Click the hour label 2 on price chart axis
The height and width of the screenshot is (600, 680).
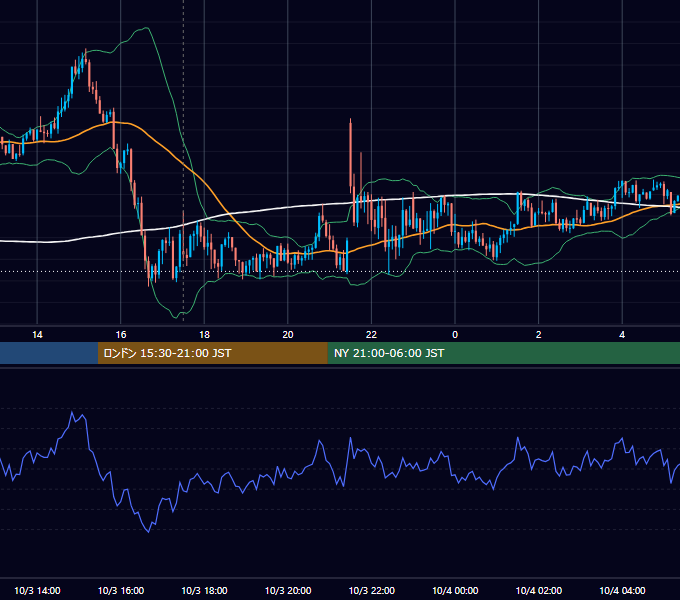[x=539, y=335]
